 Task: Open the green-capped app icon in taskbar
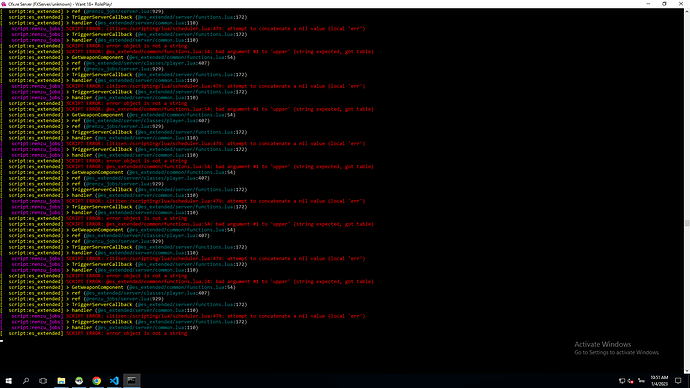[79, 381]
